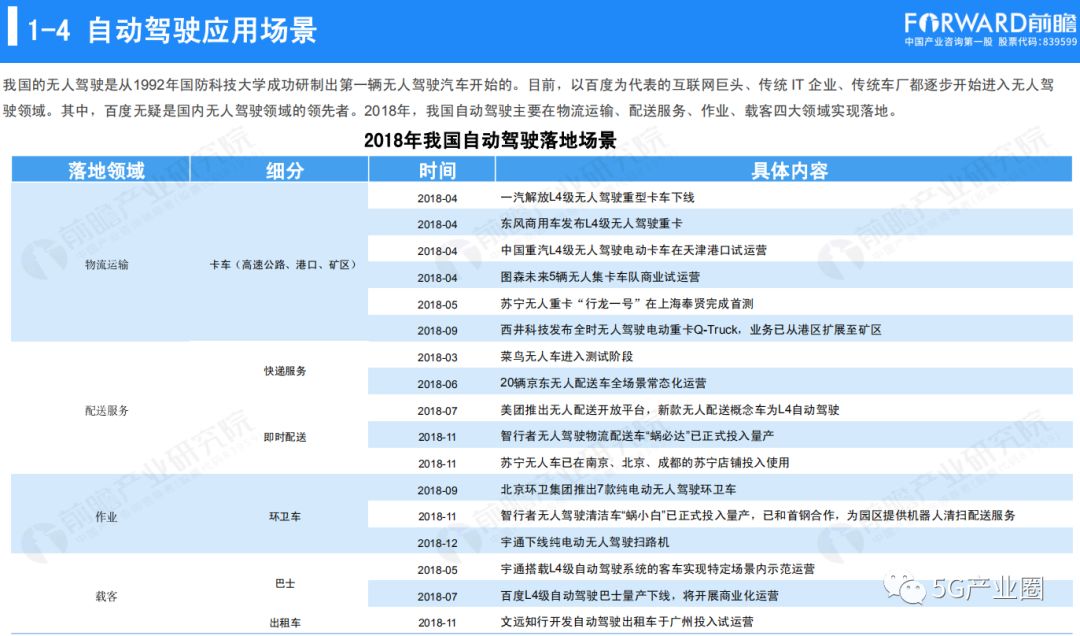The height and width of the screenshot is (636, 1080).
Task: Click row 百度L4级自动驾驶巴士量产下线
Action: (639, 595)
